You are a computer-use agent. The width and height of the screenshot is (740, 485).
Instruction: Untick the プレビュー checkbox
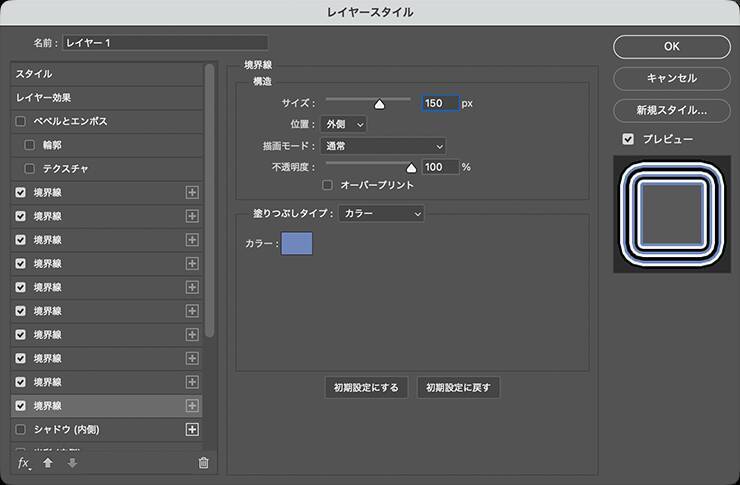tap(628, 139)
